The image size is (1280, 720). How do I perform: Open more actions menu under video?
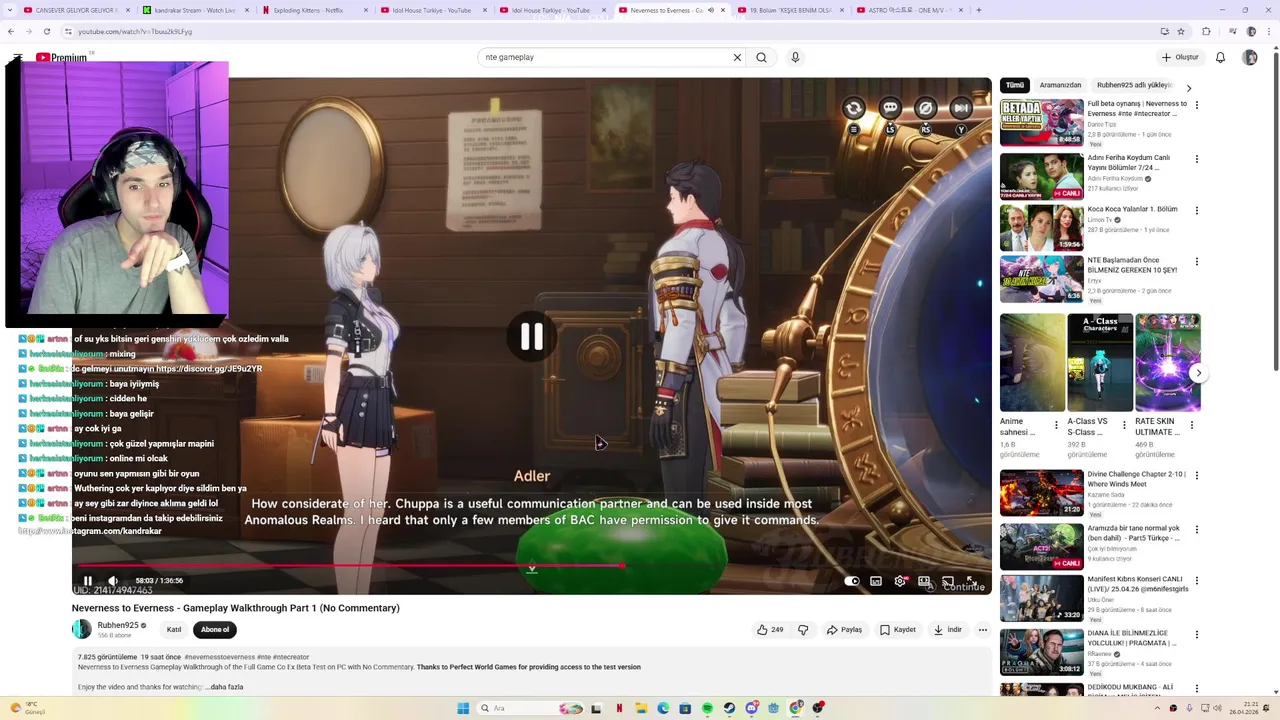coord(983,630)
